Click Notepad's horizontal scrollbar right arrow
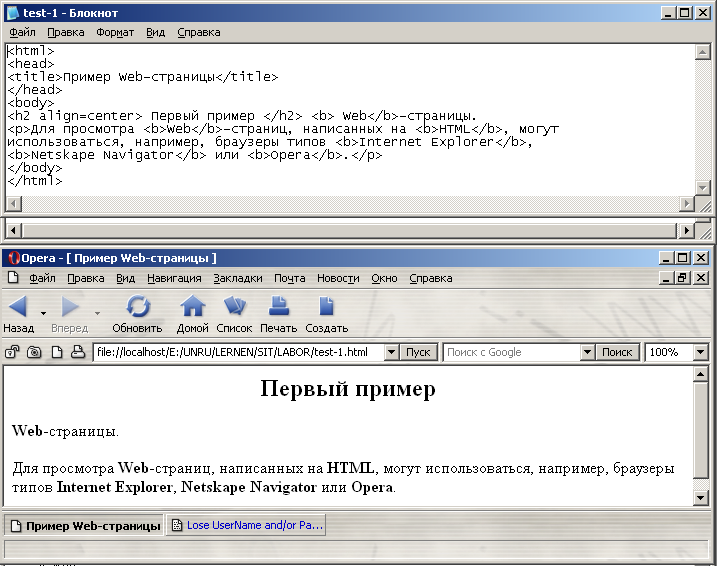 tap(686, 203)
